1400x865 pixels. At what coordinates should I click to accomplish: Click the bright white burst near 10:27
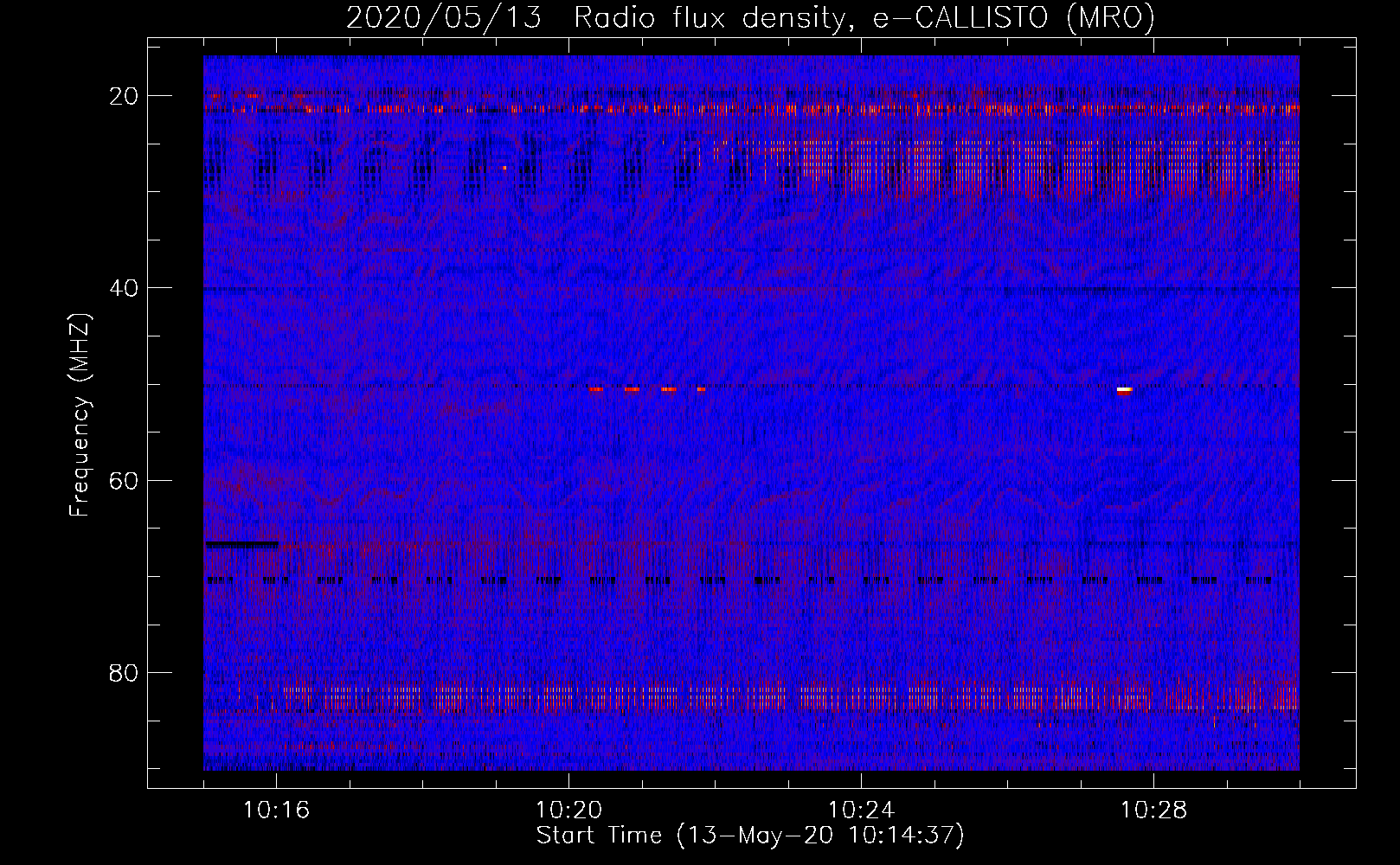1124,391
